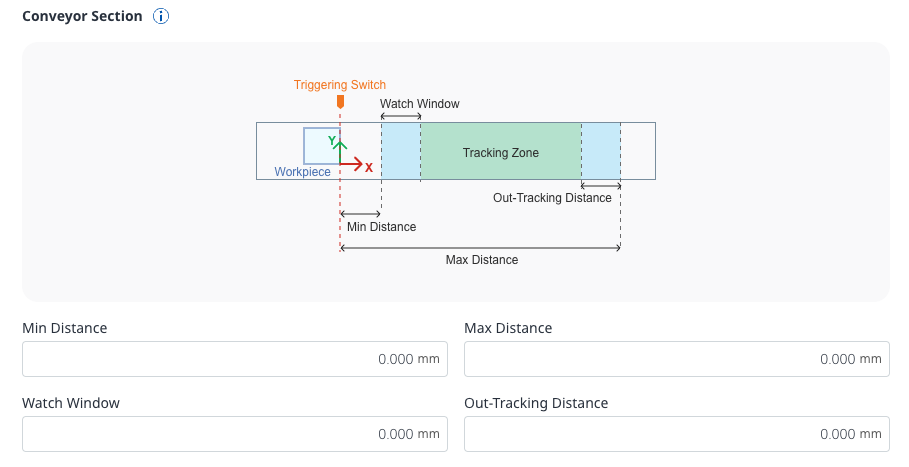Image resolution: width=909 pixels, height=467 pixels.
Task: Click the Out-Tracking Distance dimension arrow in diagram
Action: coord(601,185)
